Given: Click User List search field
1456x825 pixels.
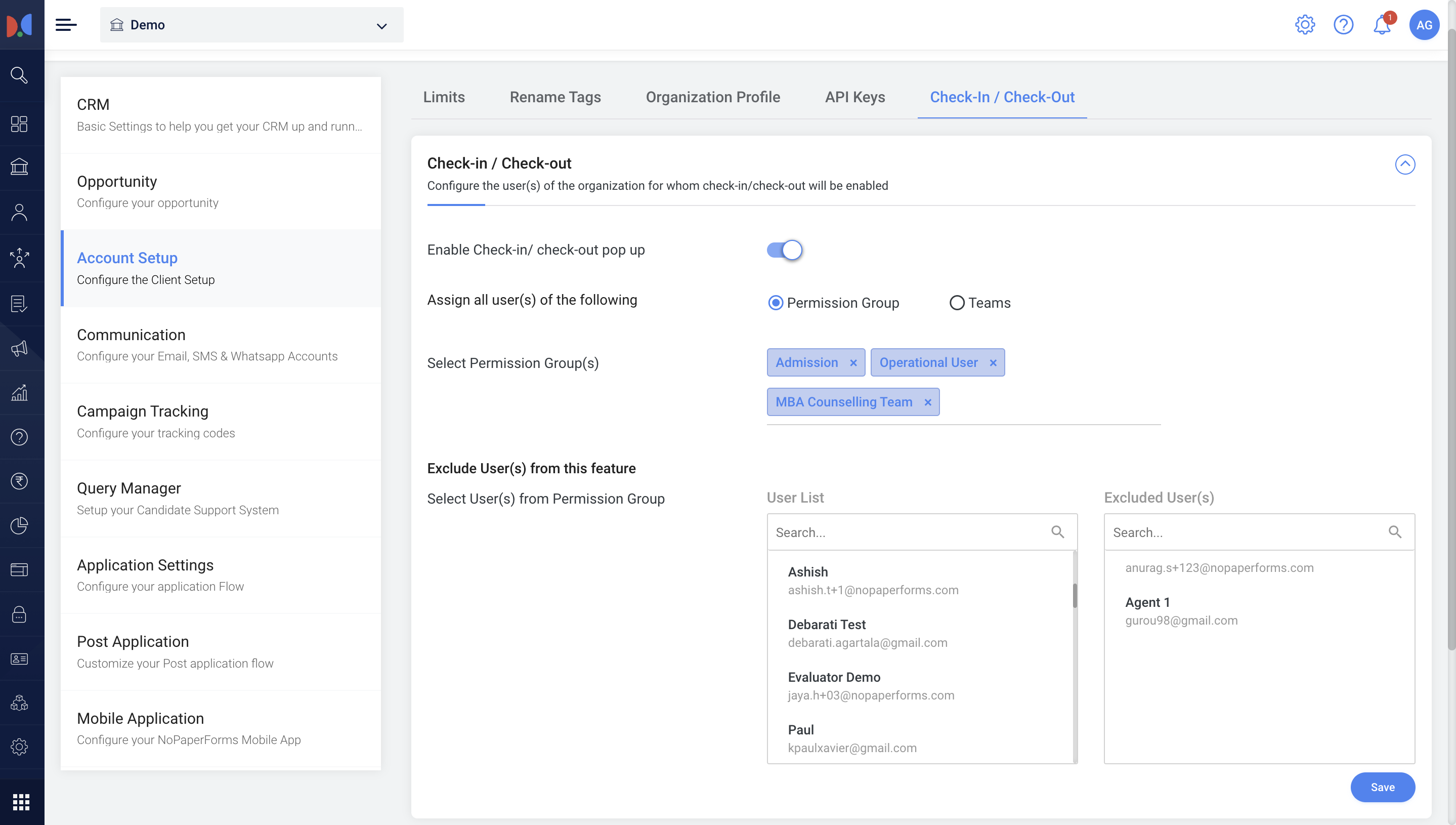Looking at the screenshot, I should tap(922, 531).
